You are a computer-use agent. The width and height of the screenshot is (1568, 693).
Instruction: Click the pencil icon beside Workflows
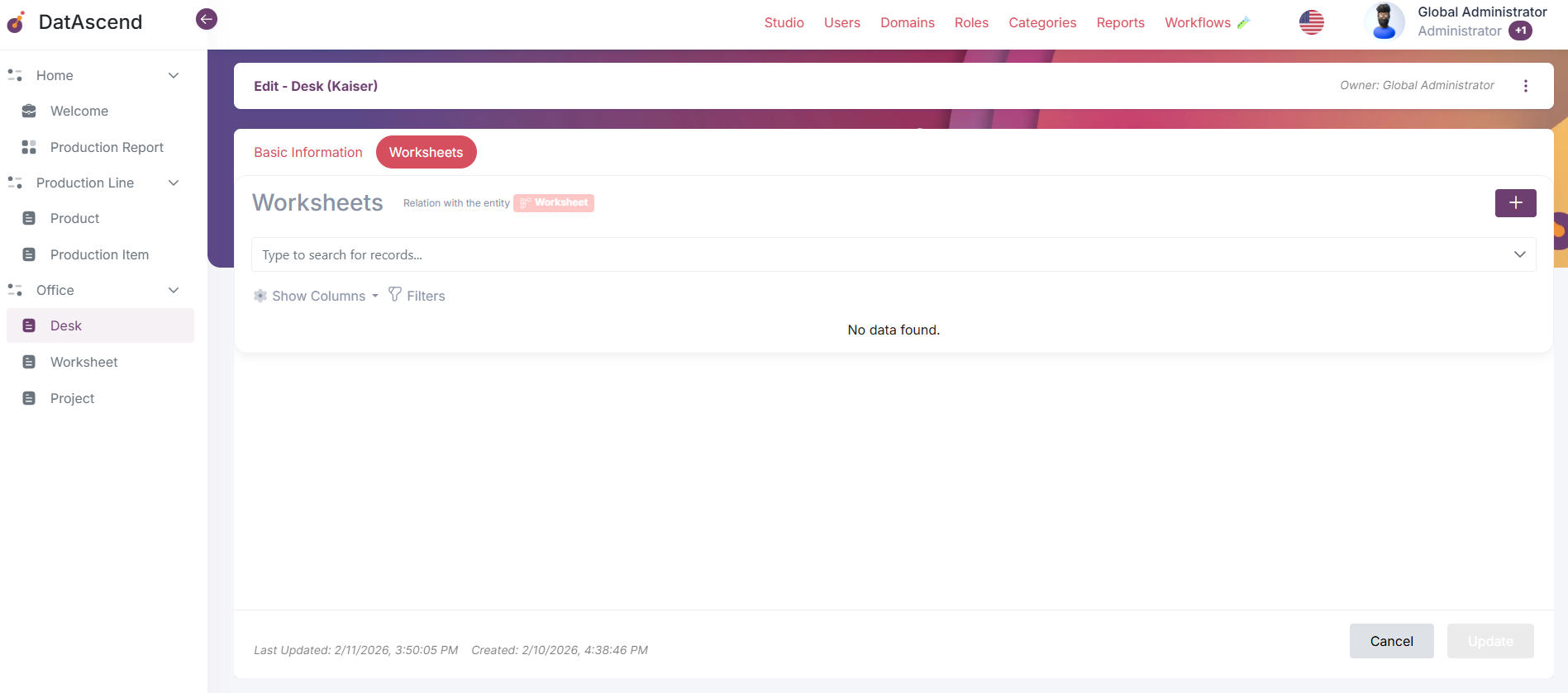[x=1244, y=22]
